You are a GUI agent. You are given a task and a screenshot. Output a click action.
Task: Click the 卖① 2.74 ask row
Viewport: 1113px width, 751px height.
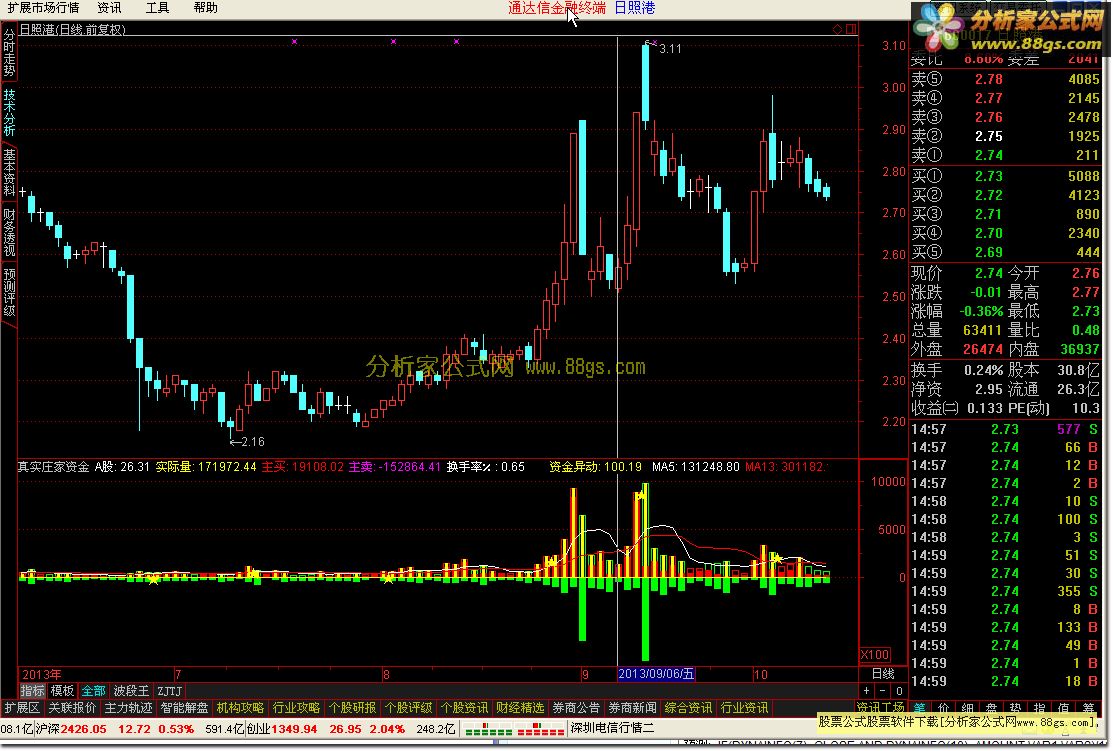[x=1005, y=155]
